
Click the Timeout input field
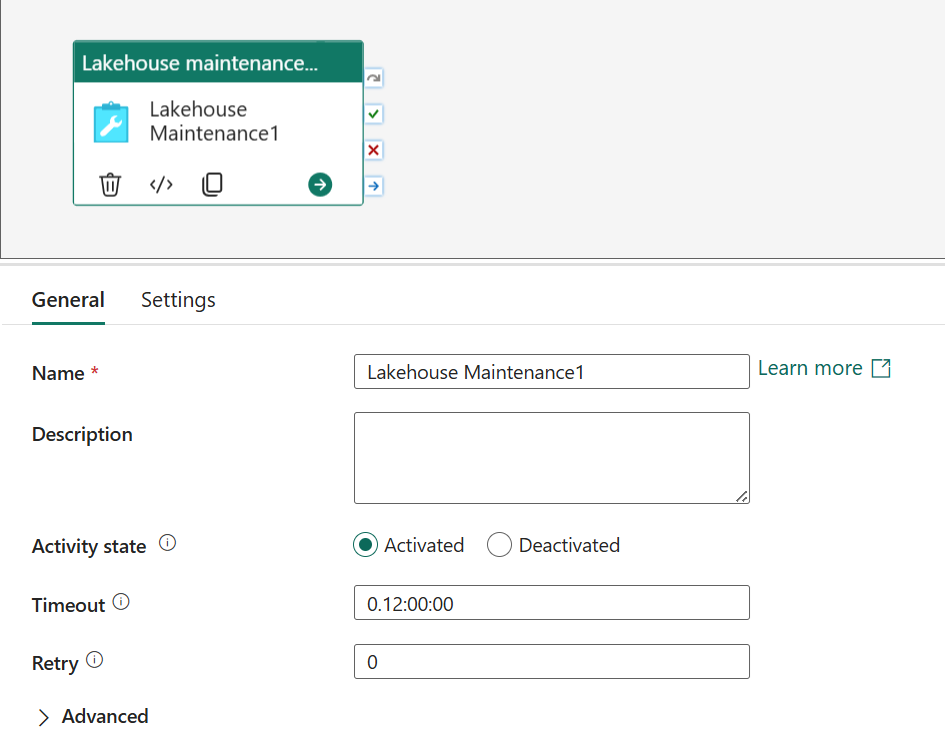551,603
